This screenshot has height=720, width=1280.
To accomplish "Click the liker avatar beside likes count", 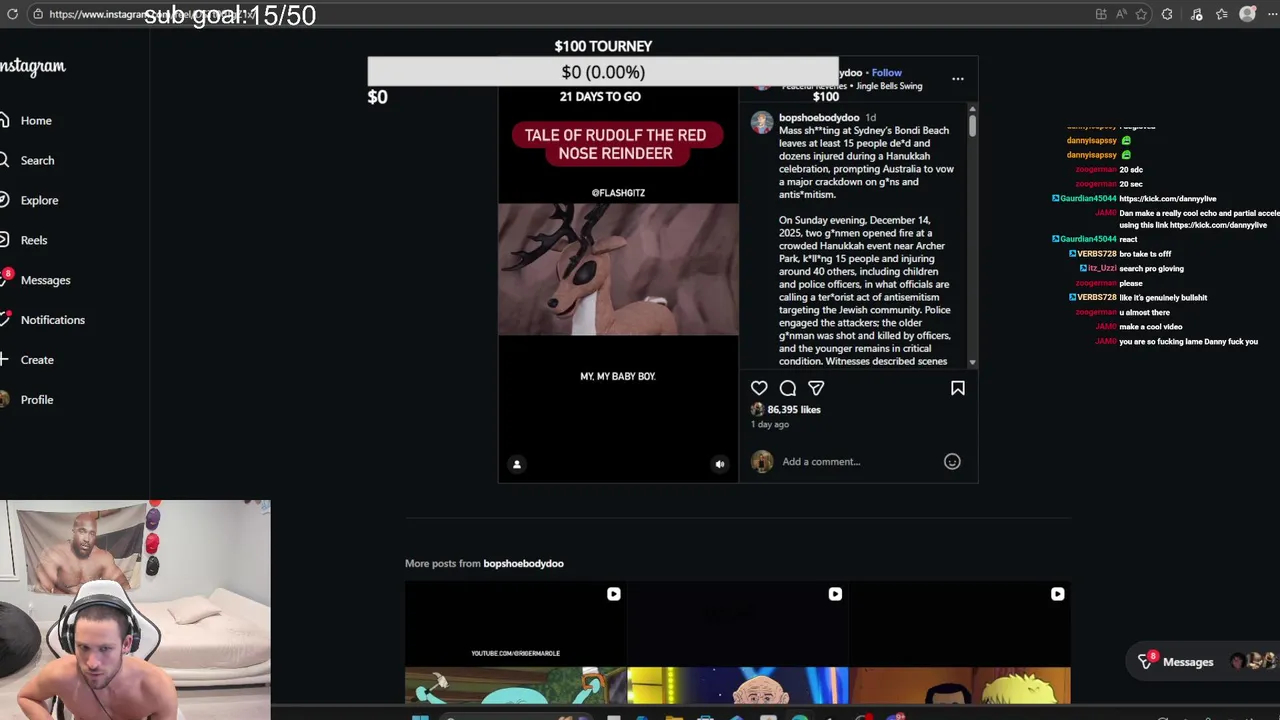I will click(x=757, y=409).
